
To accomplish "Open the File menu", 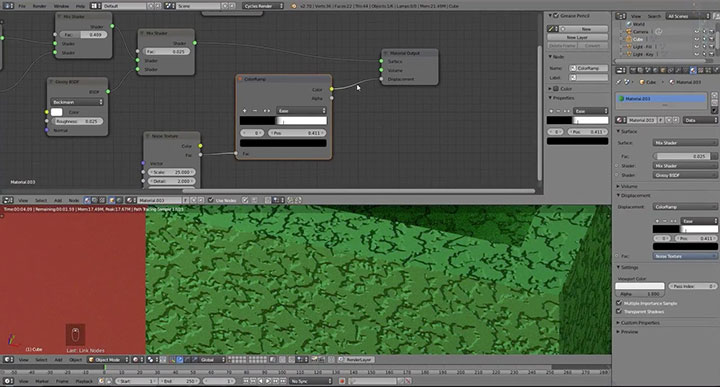I will (x=22, y=6).
